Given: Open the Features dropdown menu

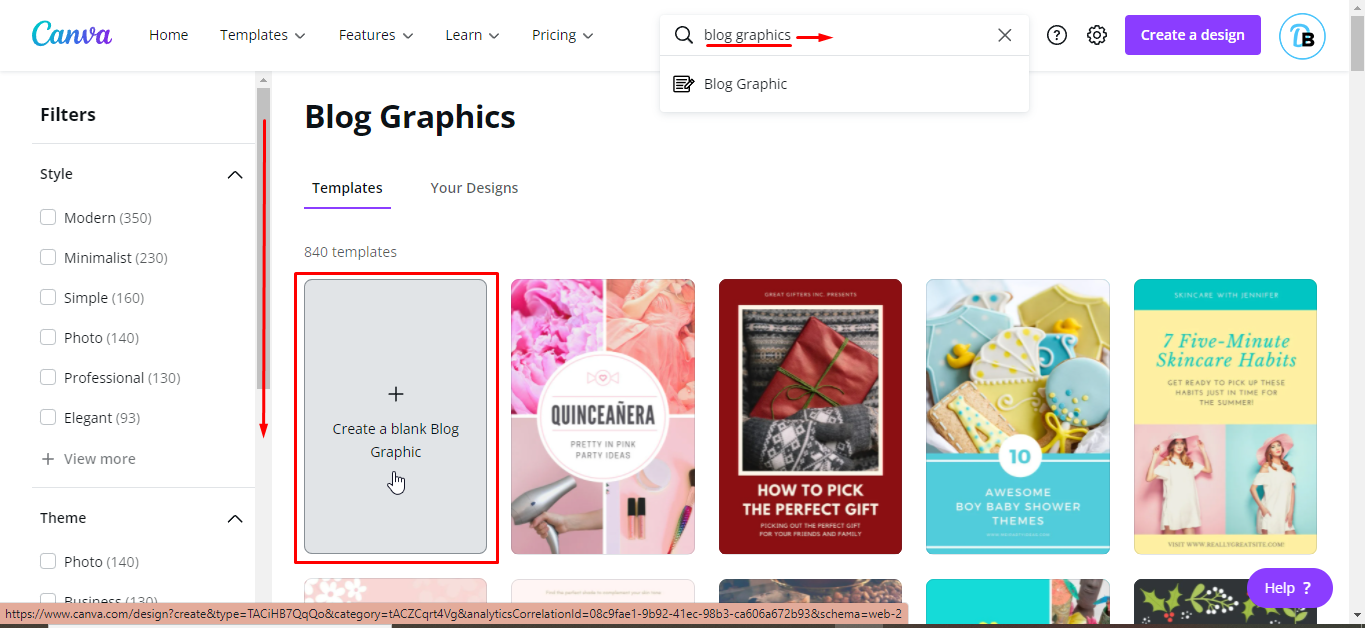Looking at the screenshot, I should tap(376, 35).
